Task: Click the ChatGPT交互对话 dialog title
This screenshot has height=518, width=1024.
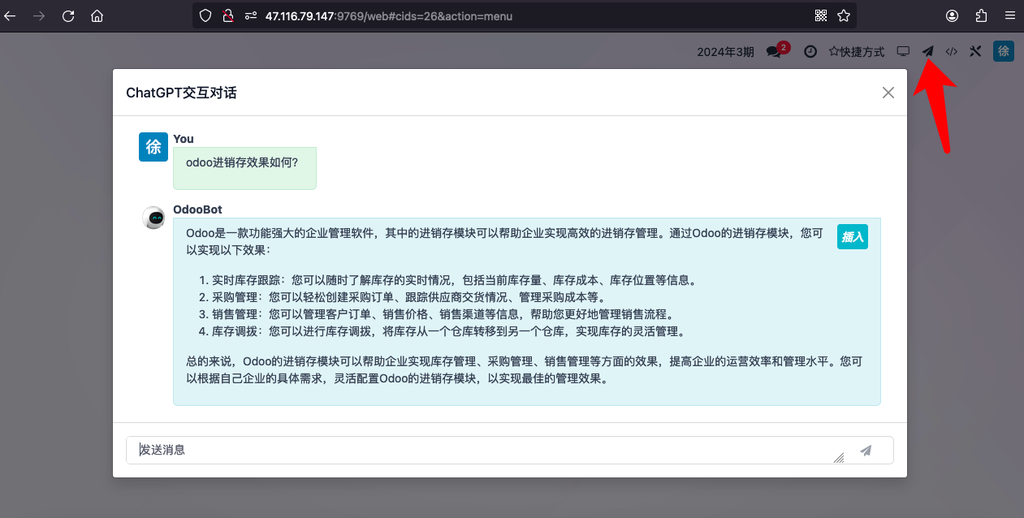Action: point(182,93)
